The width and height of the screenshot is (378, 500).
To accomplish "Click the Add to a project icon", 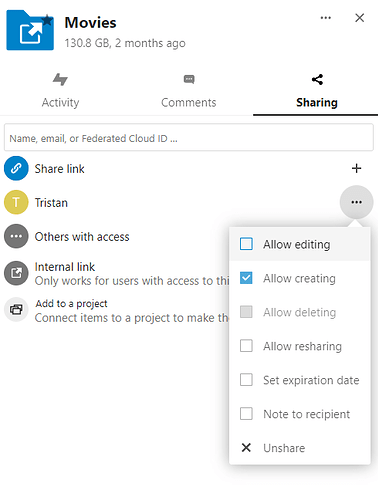I will pyautogui.click(x=16, y=310).
